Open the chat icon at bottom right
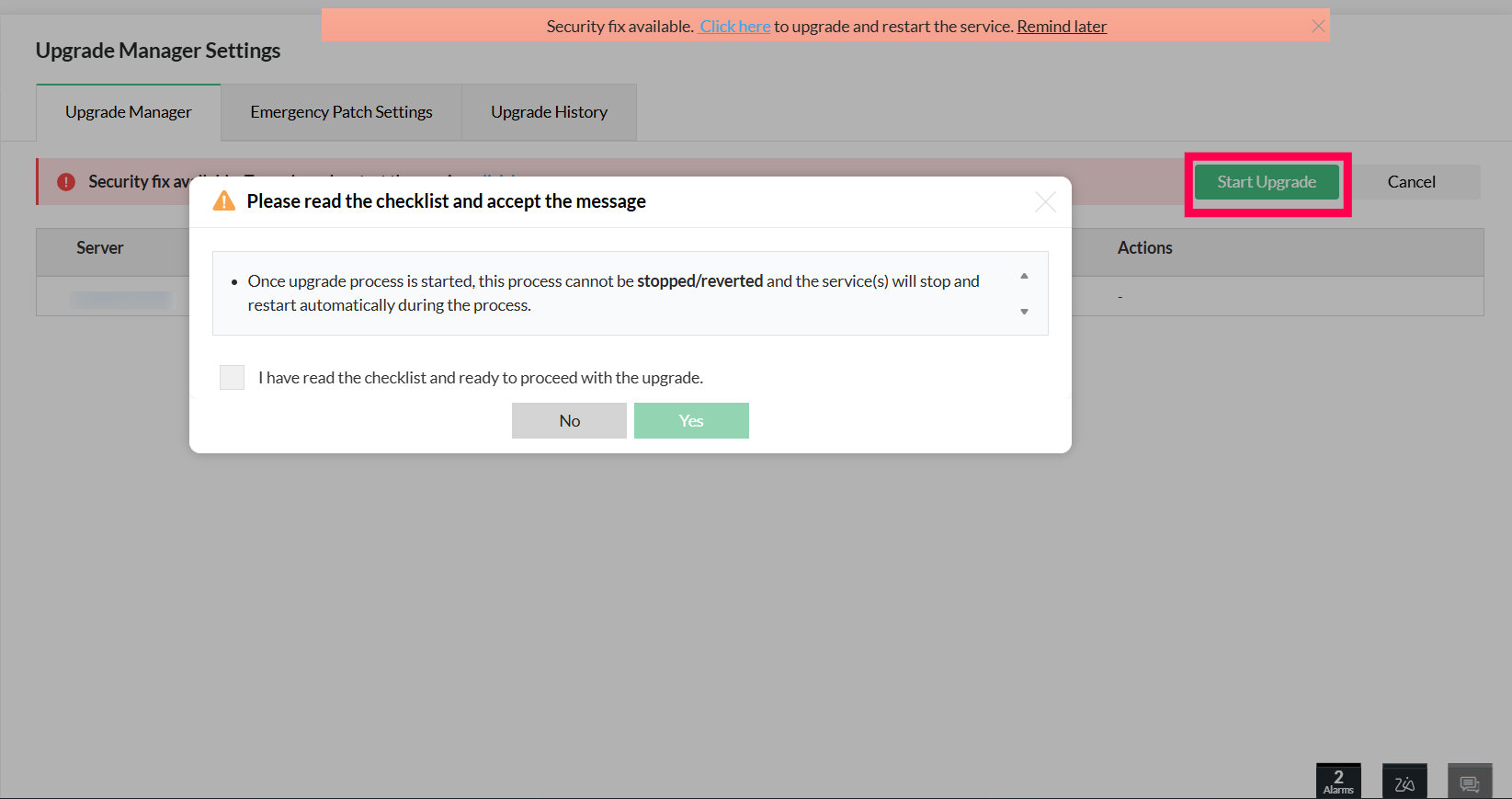This screenshot has height=799, width=1512. [1470, 781]
